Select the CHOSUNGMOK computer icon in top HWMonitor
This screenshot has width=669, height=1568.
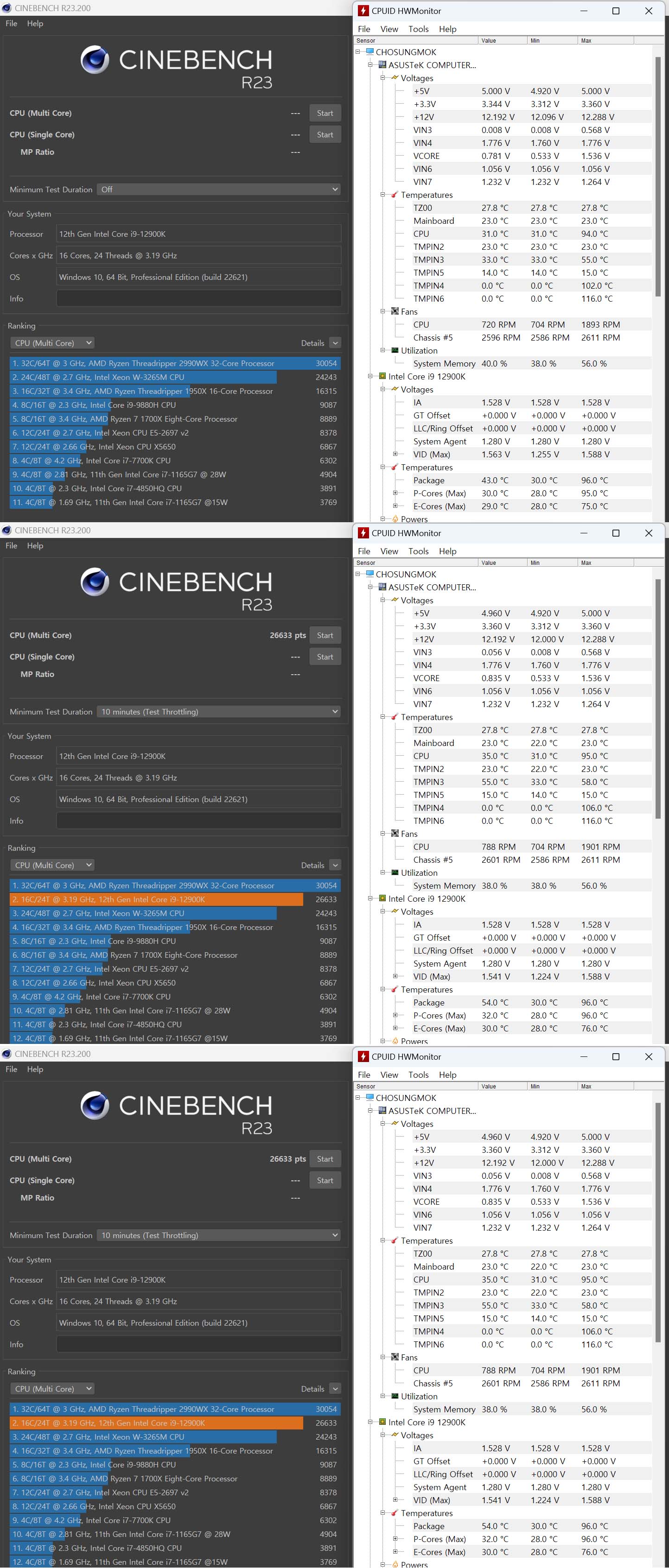coord(369,52)
